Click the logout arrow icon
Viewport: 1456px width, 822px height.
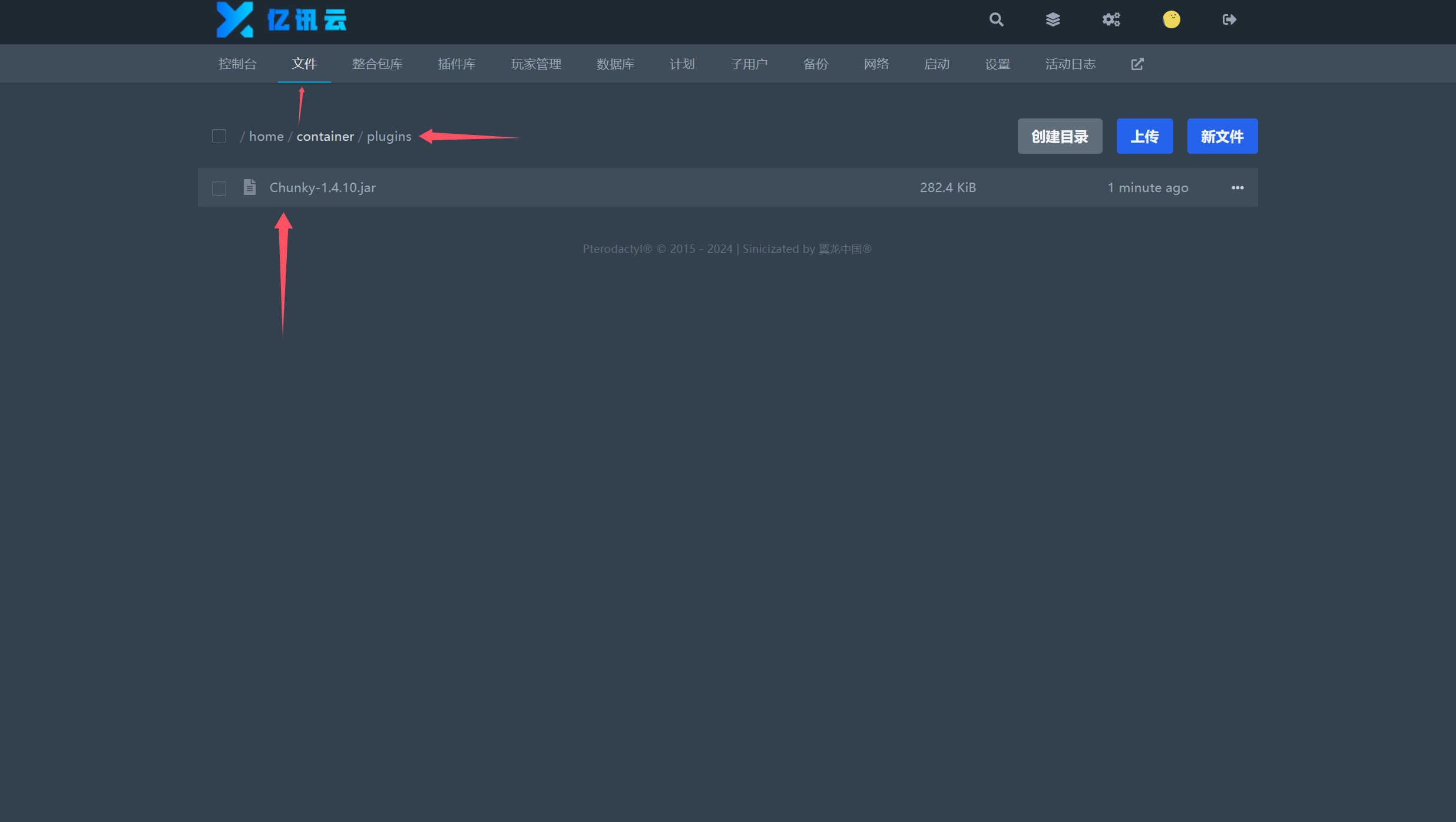tap(1229, 20)
